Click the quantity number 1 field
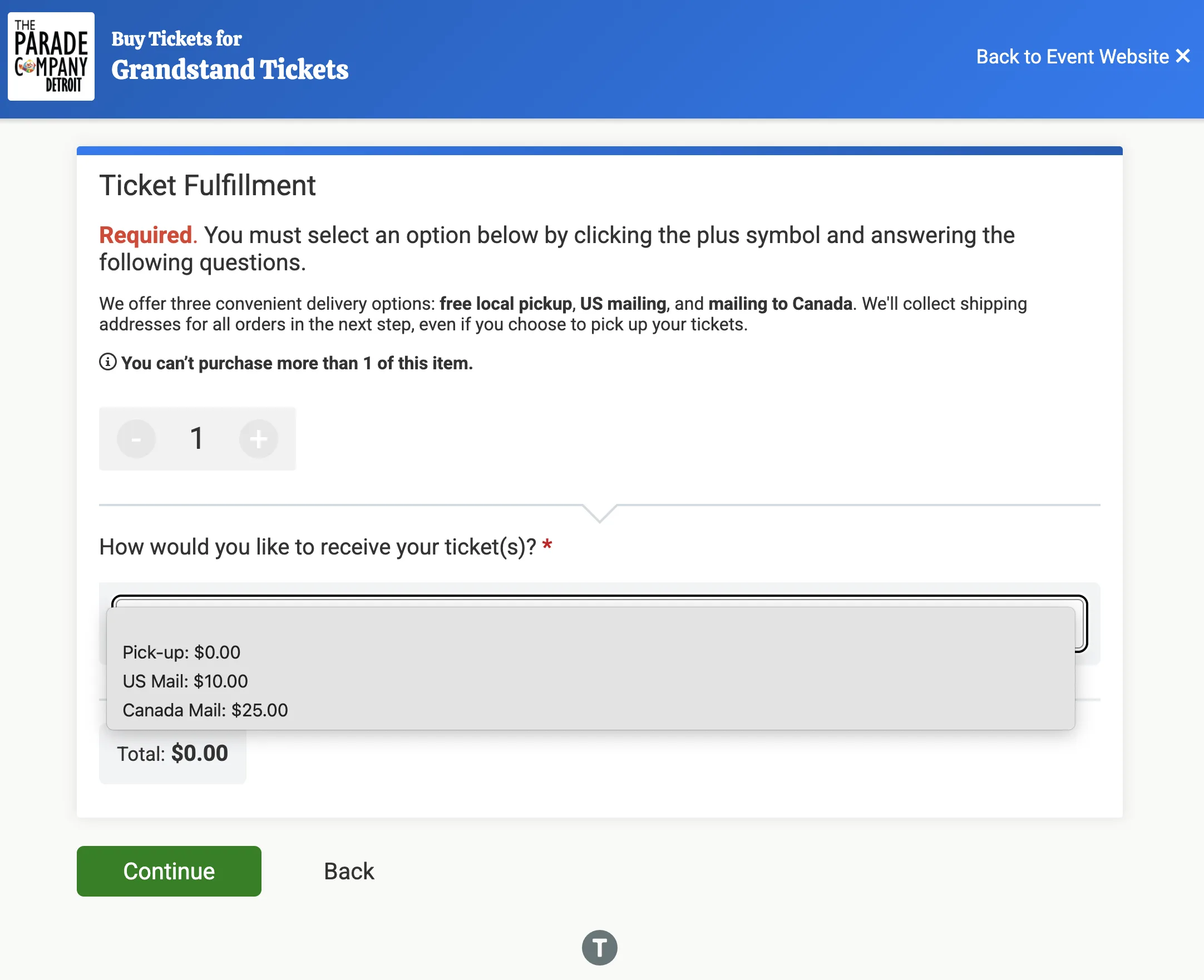This screenshot has height=980, width=1204. click(x=196, y=439)
